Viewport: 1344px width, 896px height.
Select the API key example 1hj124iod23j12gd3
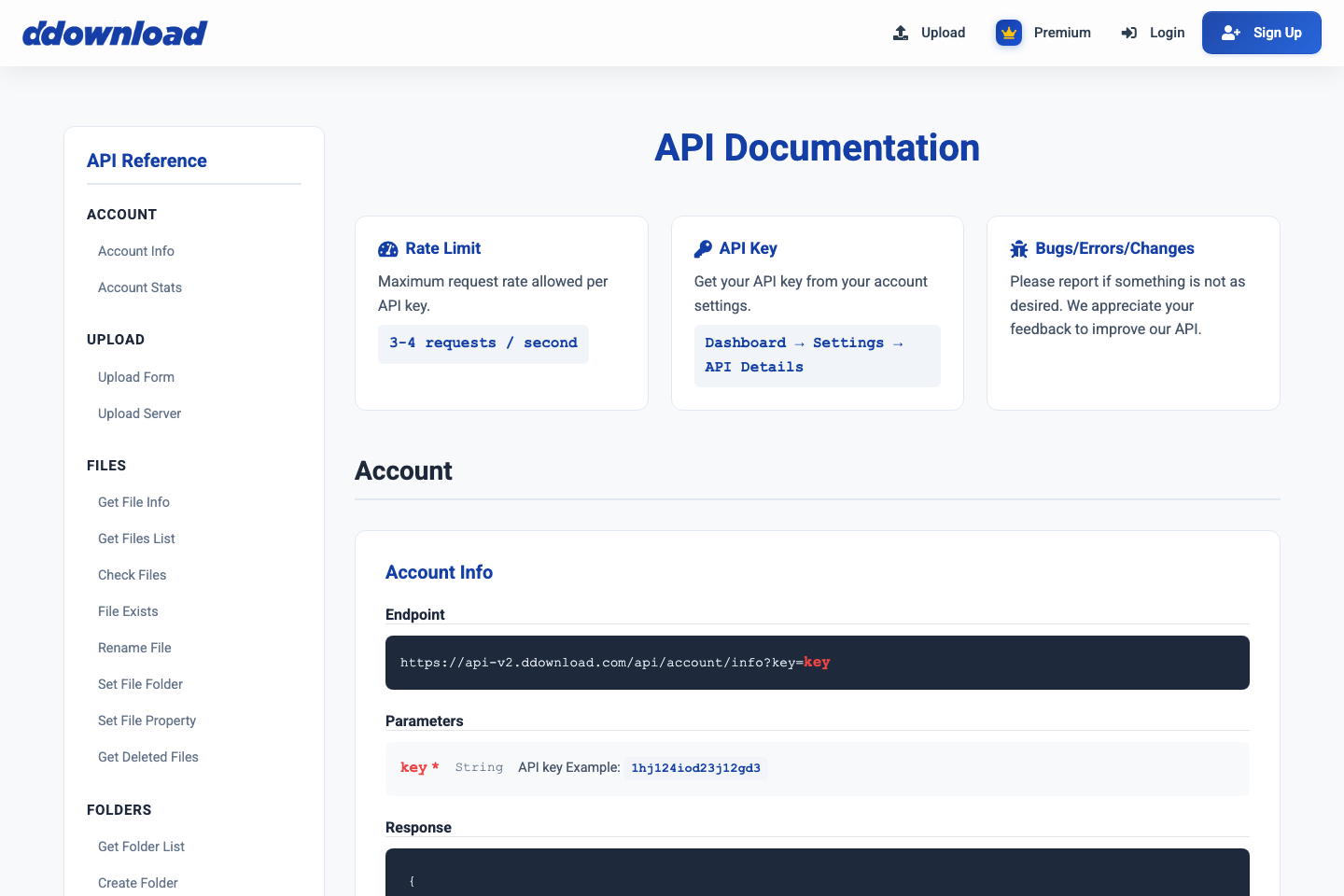(x=695, y=768)
